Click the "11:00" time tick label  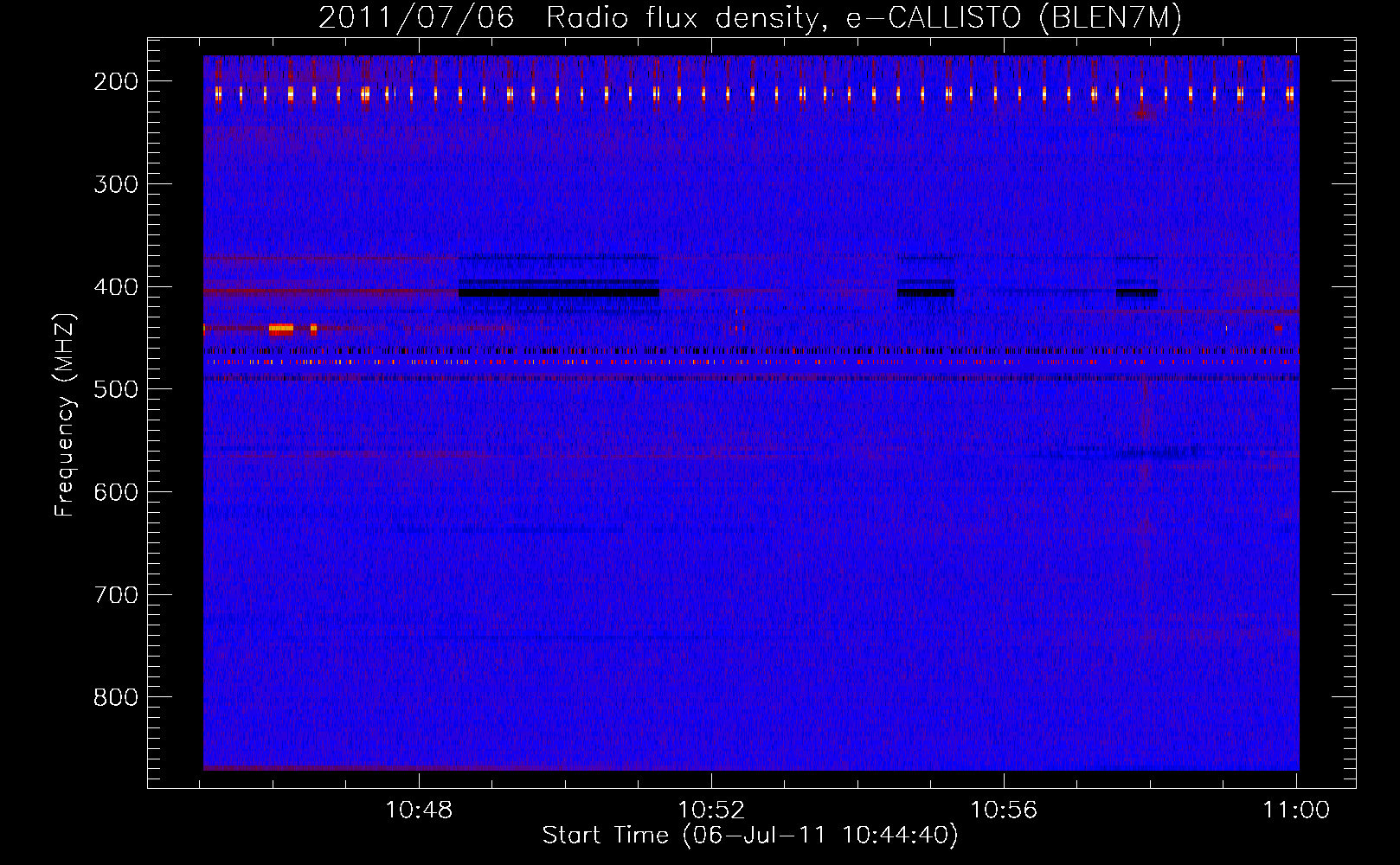(x=1296, y=811)
